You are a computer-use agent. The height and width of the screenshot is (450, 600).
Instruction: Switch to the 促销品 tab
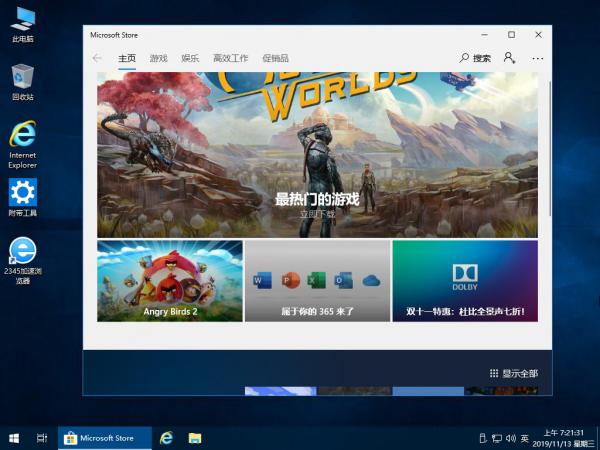coord(276,58)
